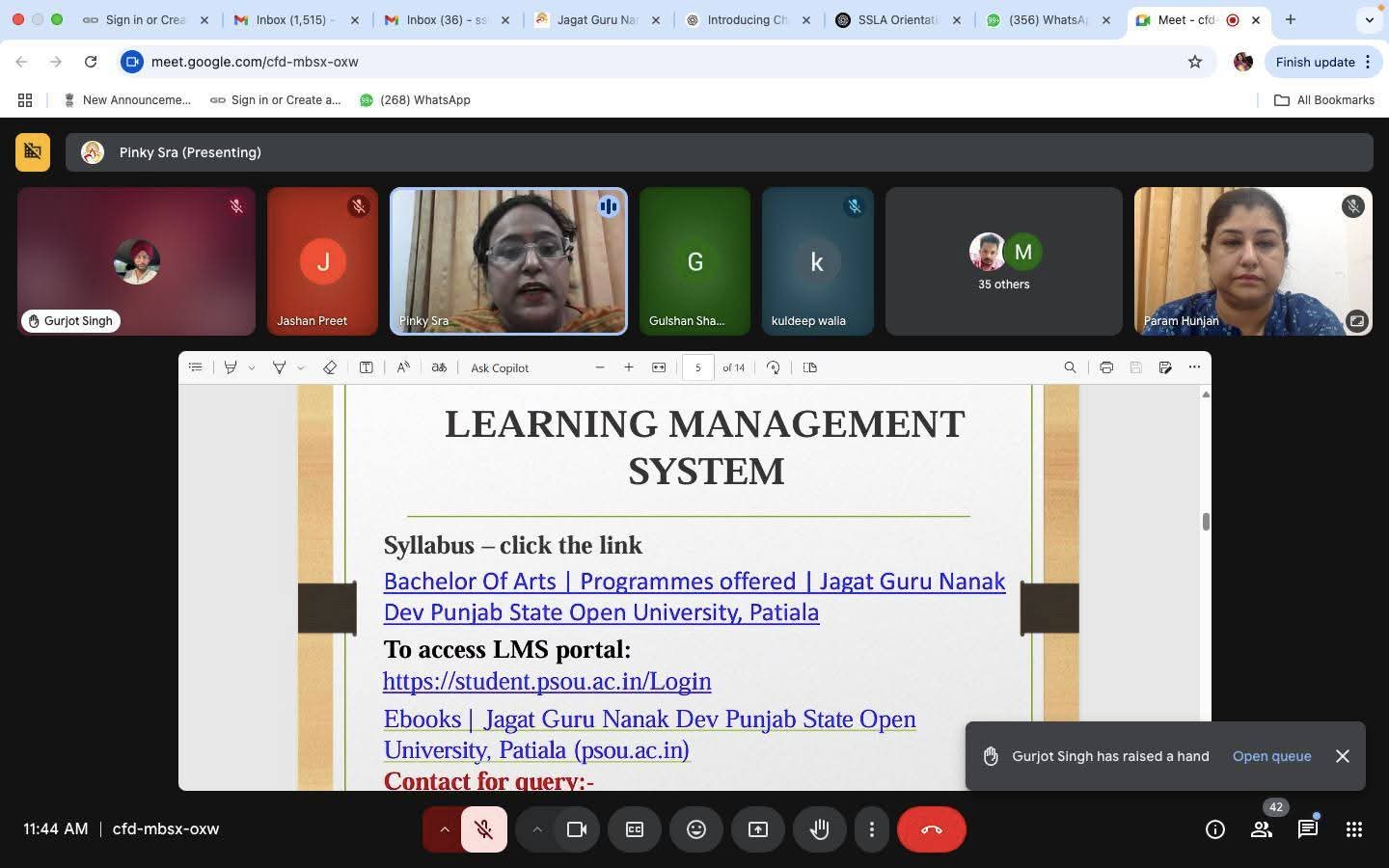Click Gulshan Sha... participant tile
The image size is (1389, 868).
694,261
